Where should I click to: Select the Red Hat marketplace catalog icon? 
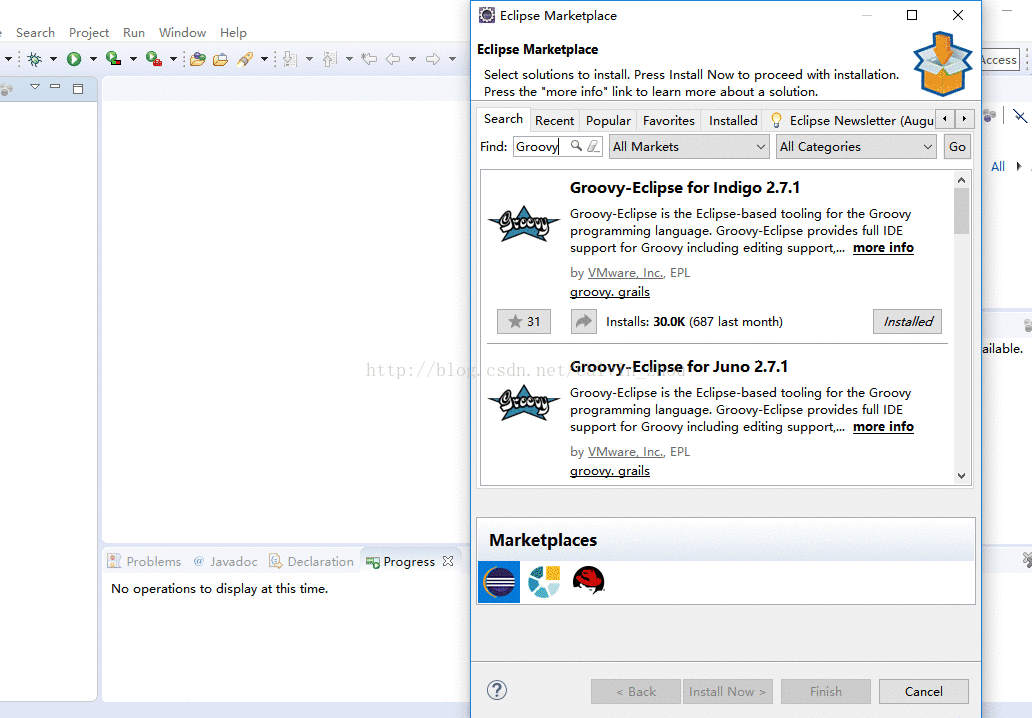coord(588,580)
